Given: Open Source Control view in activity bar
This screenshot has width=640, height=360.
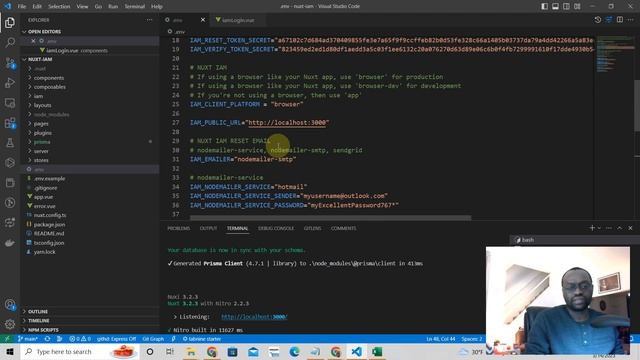Looking at the screenshot, I should tap(10, 62).
